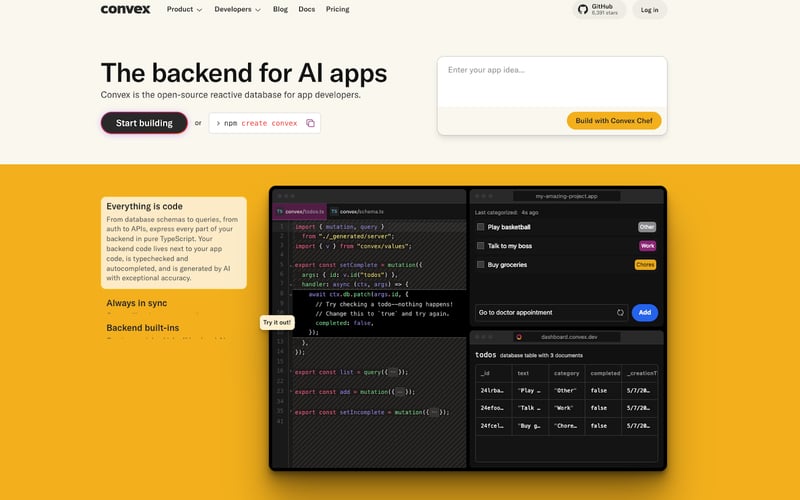Click the yellow Chores category tag

point(645,264)
